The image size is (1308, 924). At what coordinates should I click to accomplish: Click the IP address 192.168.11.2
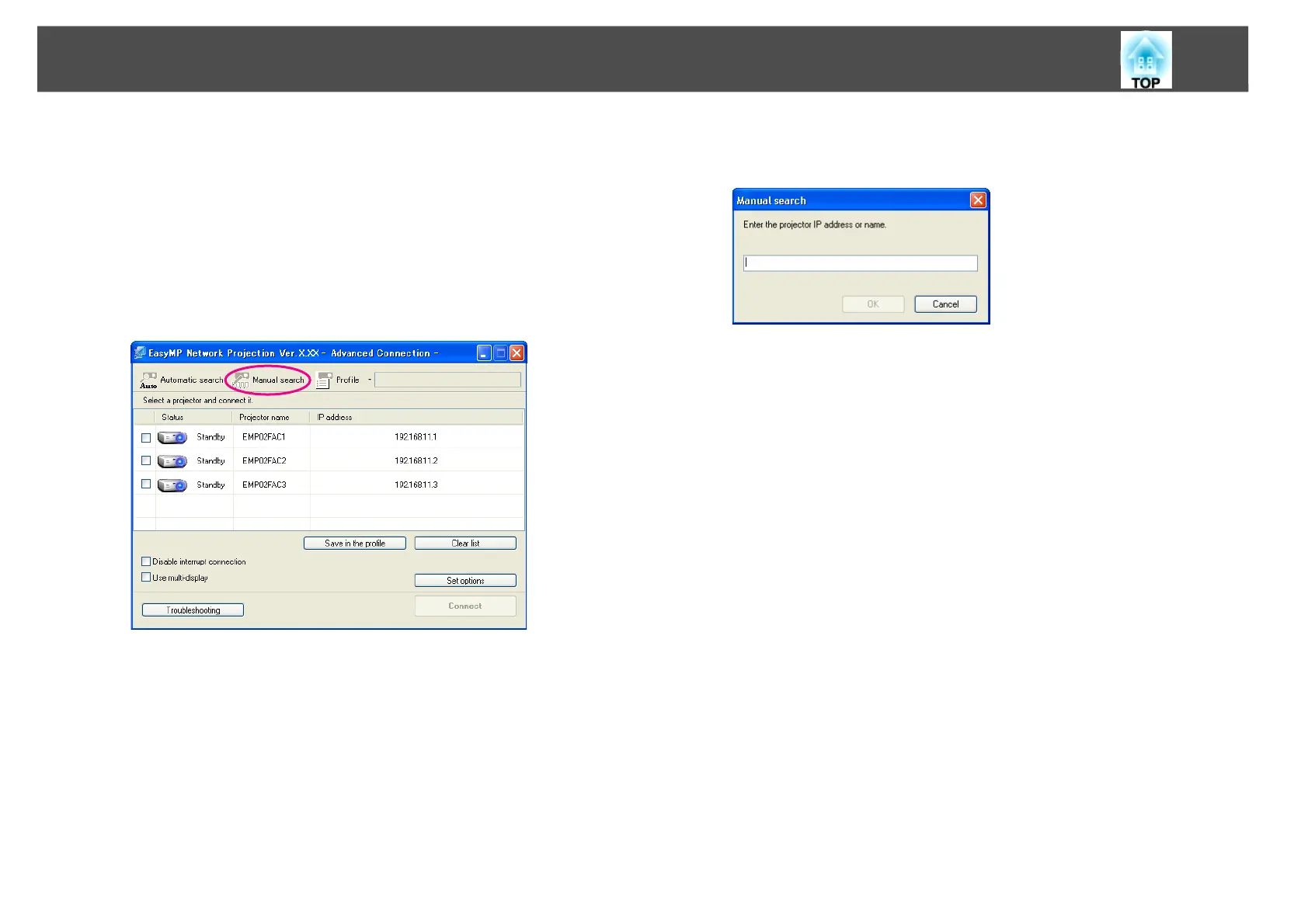tap(416, 461)
